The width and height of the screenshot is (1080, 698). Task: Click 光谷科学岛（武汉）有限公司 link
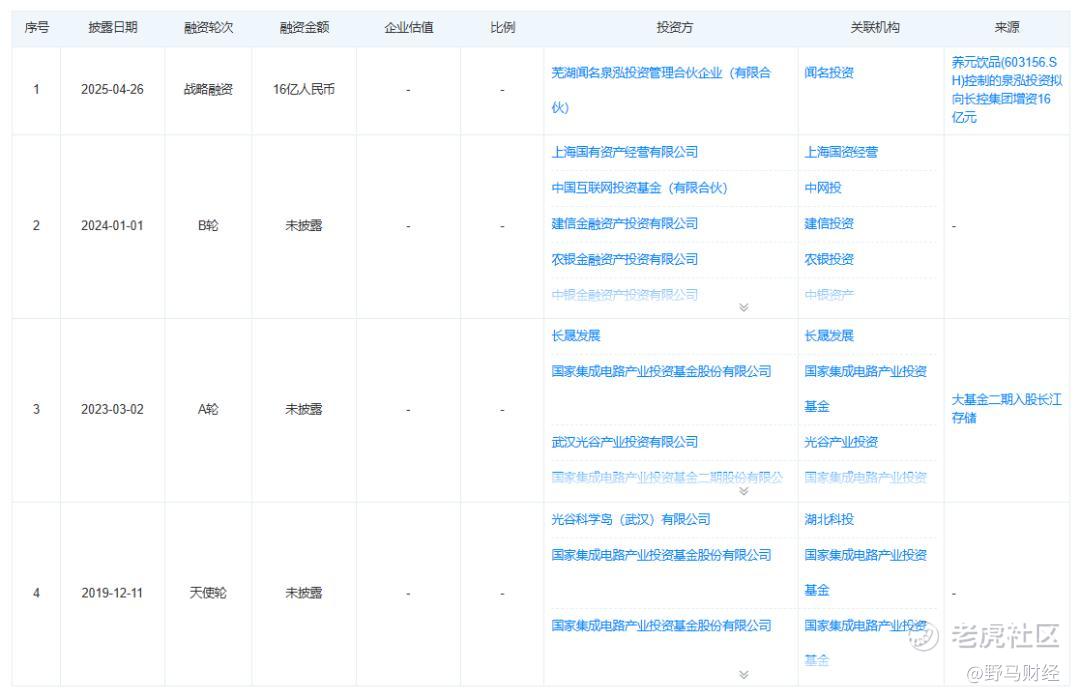630,520
